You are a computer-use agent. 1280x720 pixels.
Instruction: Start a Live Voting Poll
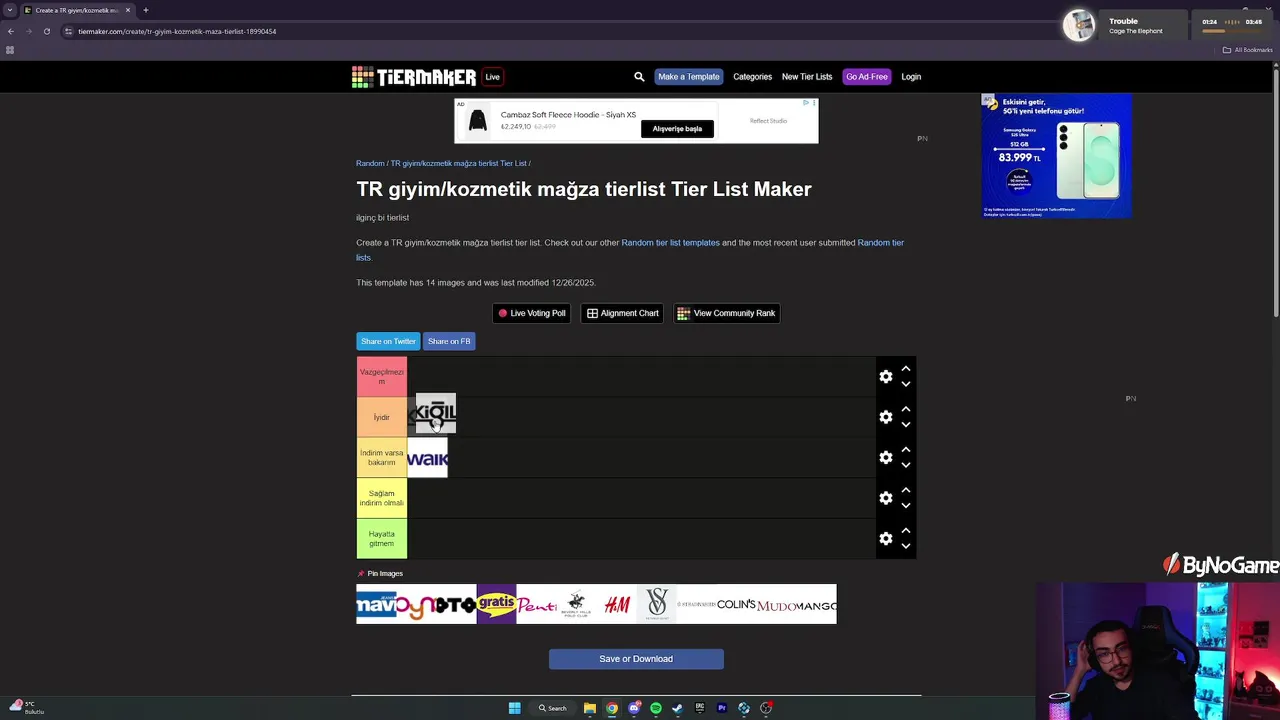(532, 313)
